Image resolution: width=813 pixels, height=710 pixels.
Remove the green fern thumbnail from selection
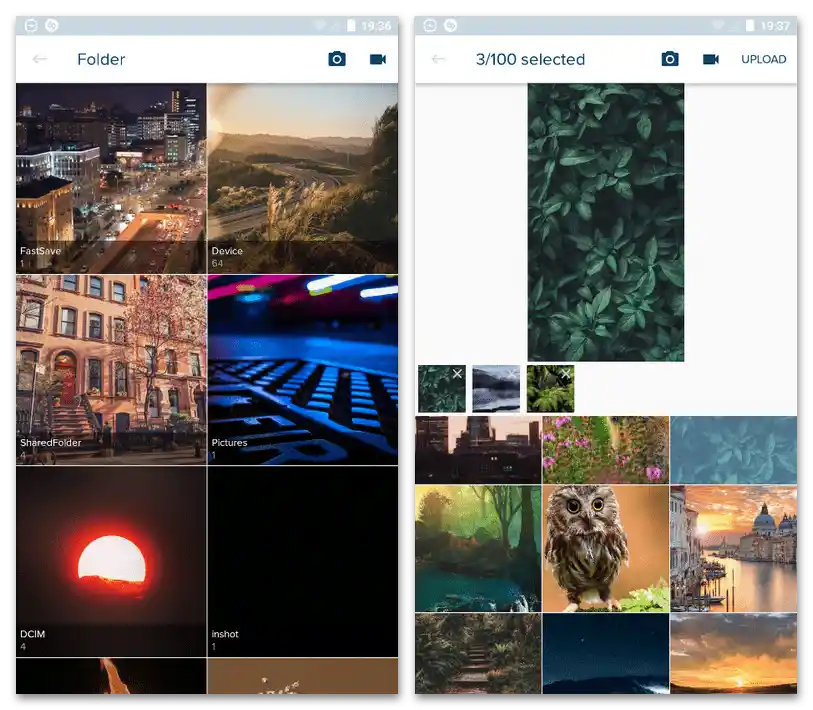pos(566,374)
